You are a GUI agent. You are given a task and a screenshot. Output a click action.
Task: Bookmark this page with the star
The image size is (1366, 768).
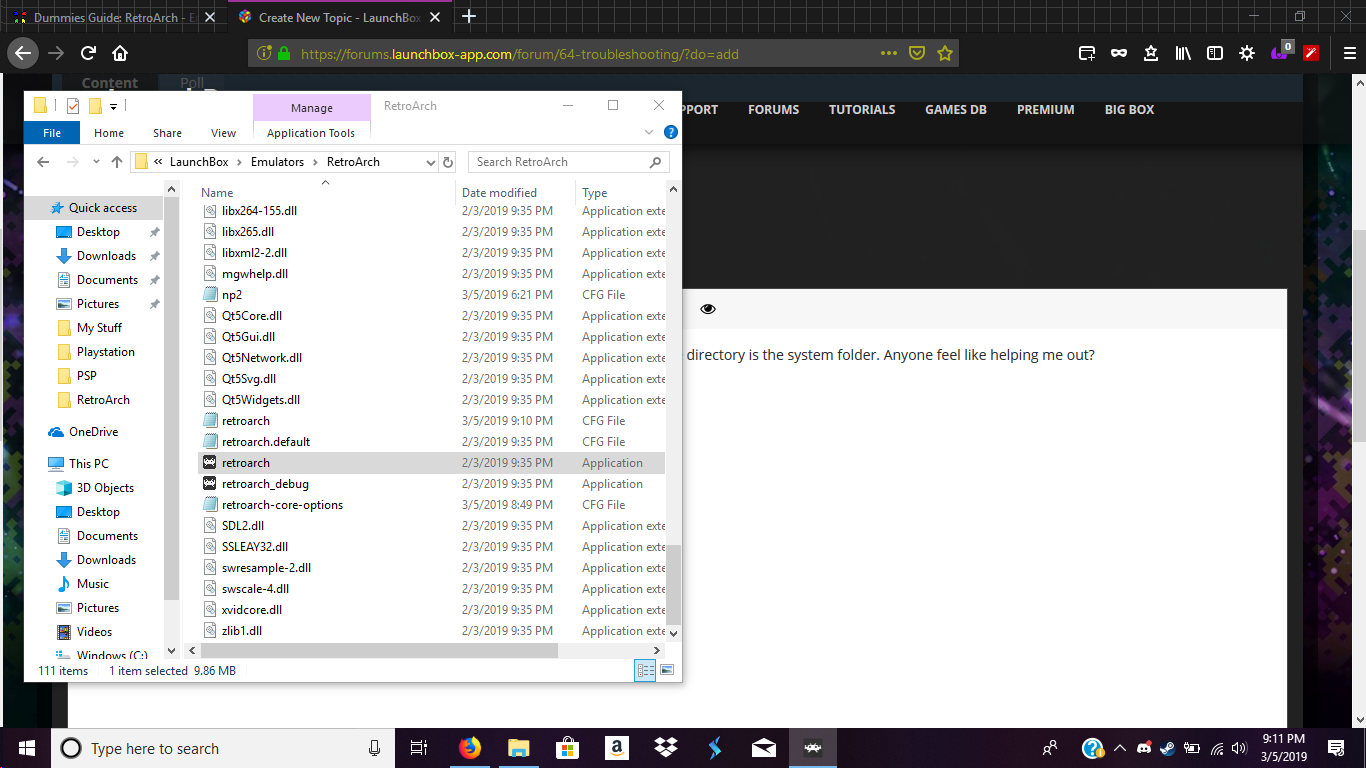944,54
